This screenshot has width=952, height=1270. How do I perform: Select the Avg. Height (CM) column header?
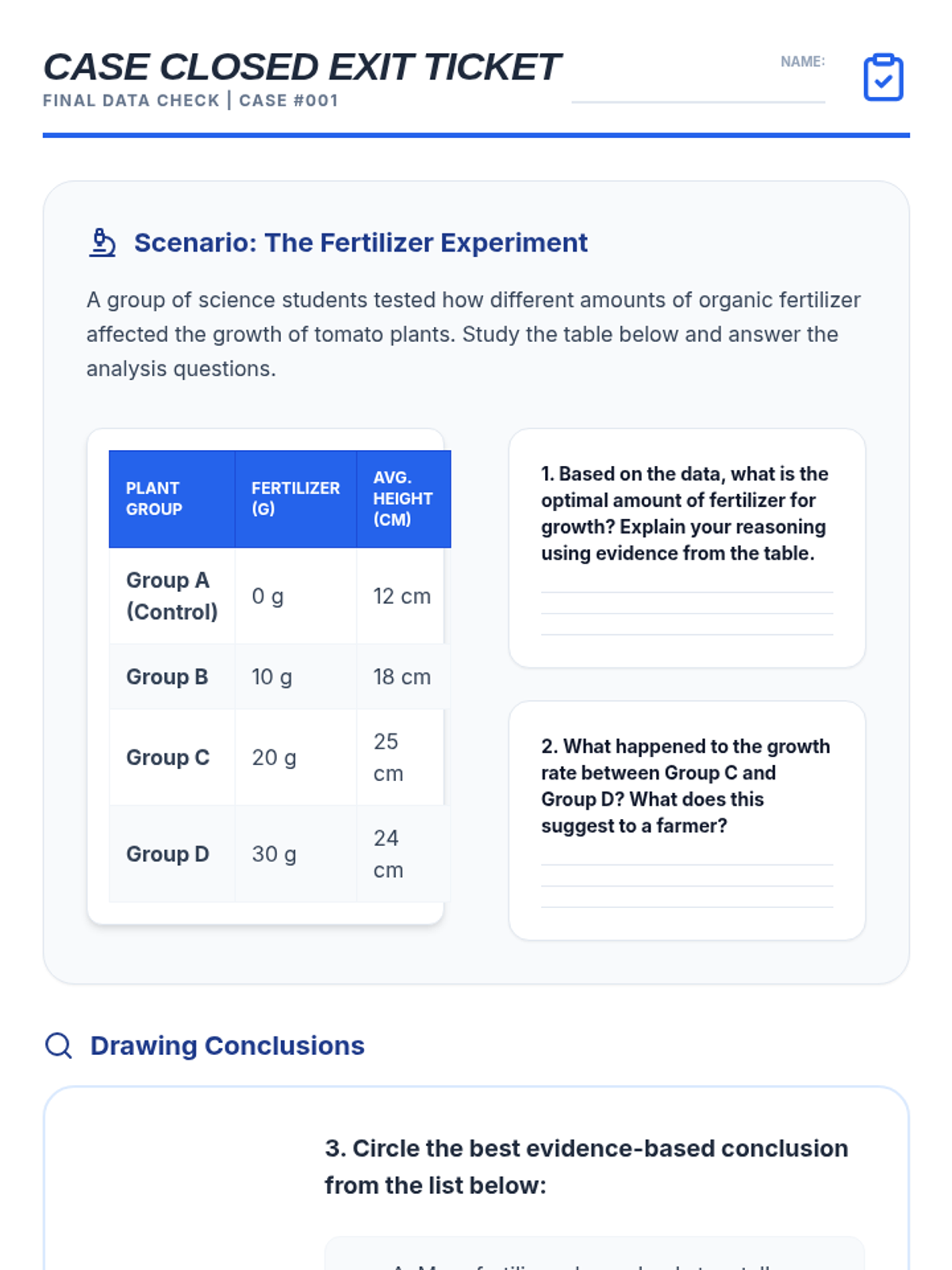click(404, 498)
